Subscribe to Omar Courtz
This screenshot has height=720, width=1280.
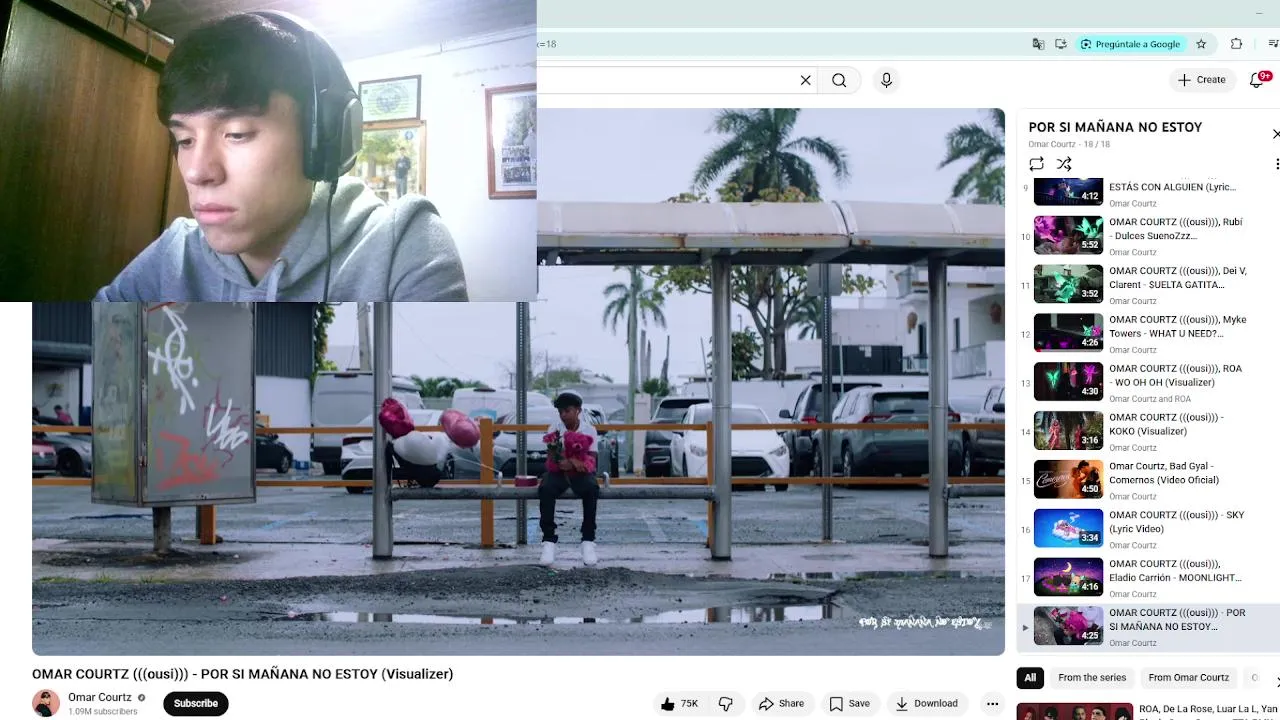[x=196, y=704]
